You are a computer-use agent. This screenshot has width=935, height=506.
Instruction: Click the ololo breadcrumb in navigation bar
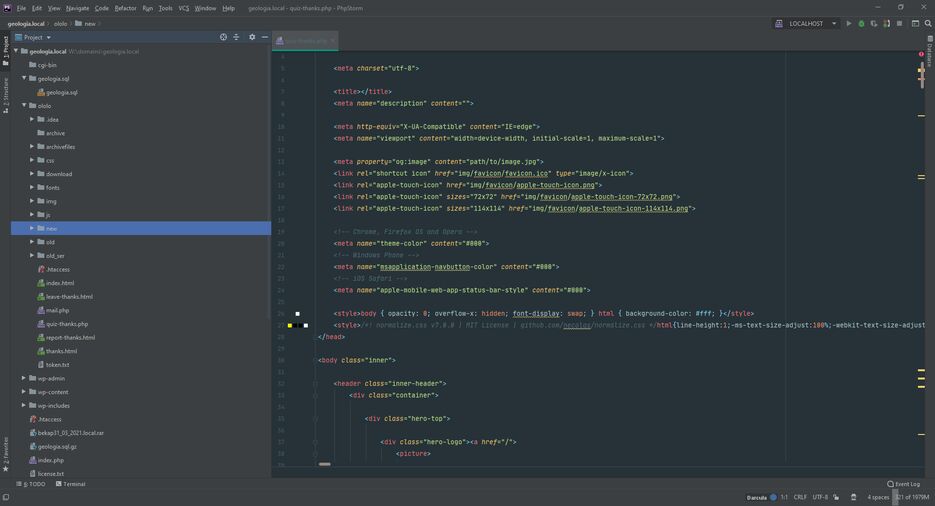61,24
